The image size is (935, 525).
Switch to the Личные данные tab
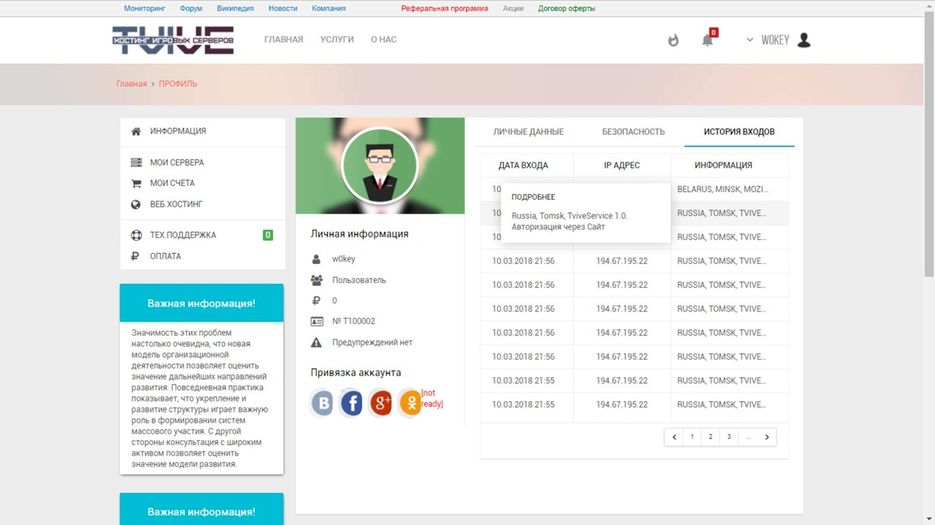pyautogui.click(x=529, y=132)
